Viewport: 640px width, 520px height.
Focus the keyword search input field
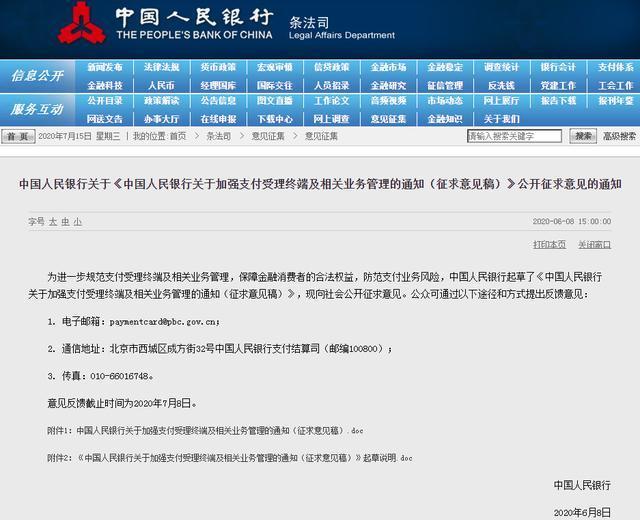(514, 136)
